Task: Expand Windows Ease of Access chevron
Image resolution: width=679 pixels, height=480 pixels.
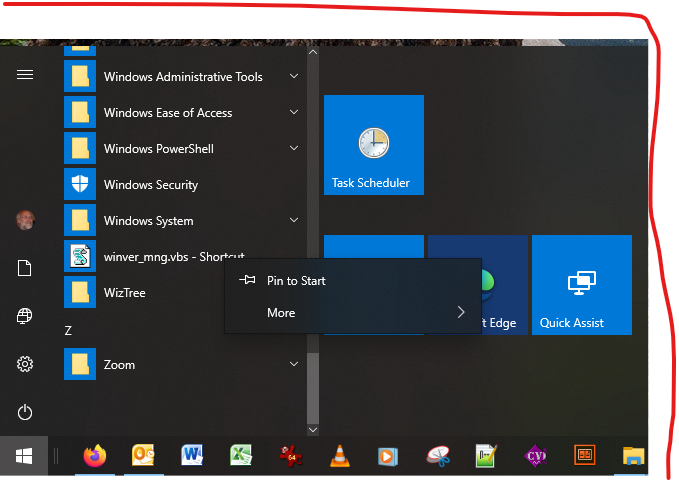Action: [294, 112]
